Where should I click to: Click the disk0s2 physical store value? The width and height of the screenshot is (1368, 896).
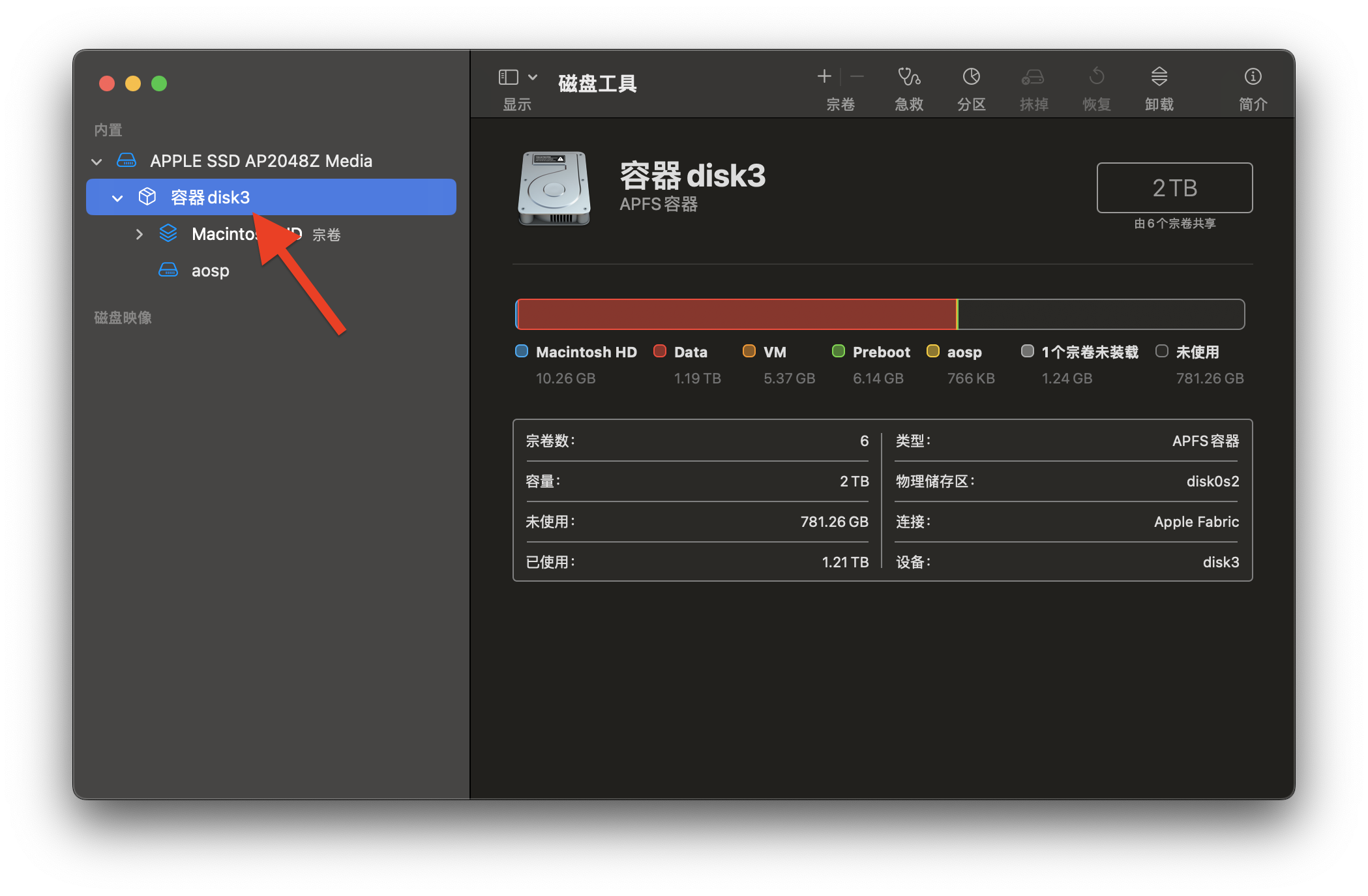[1213, 481]
